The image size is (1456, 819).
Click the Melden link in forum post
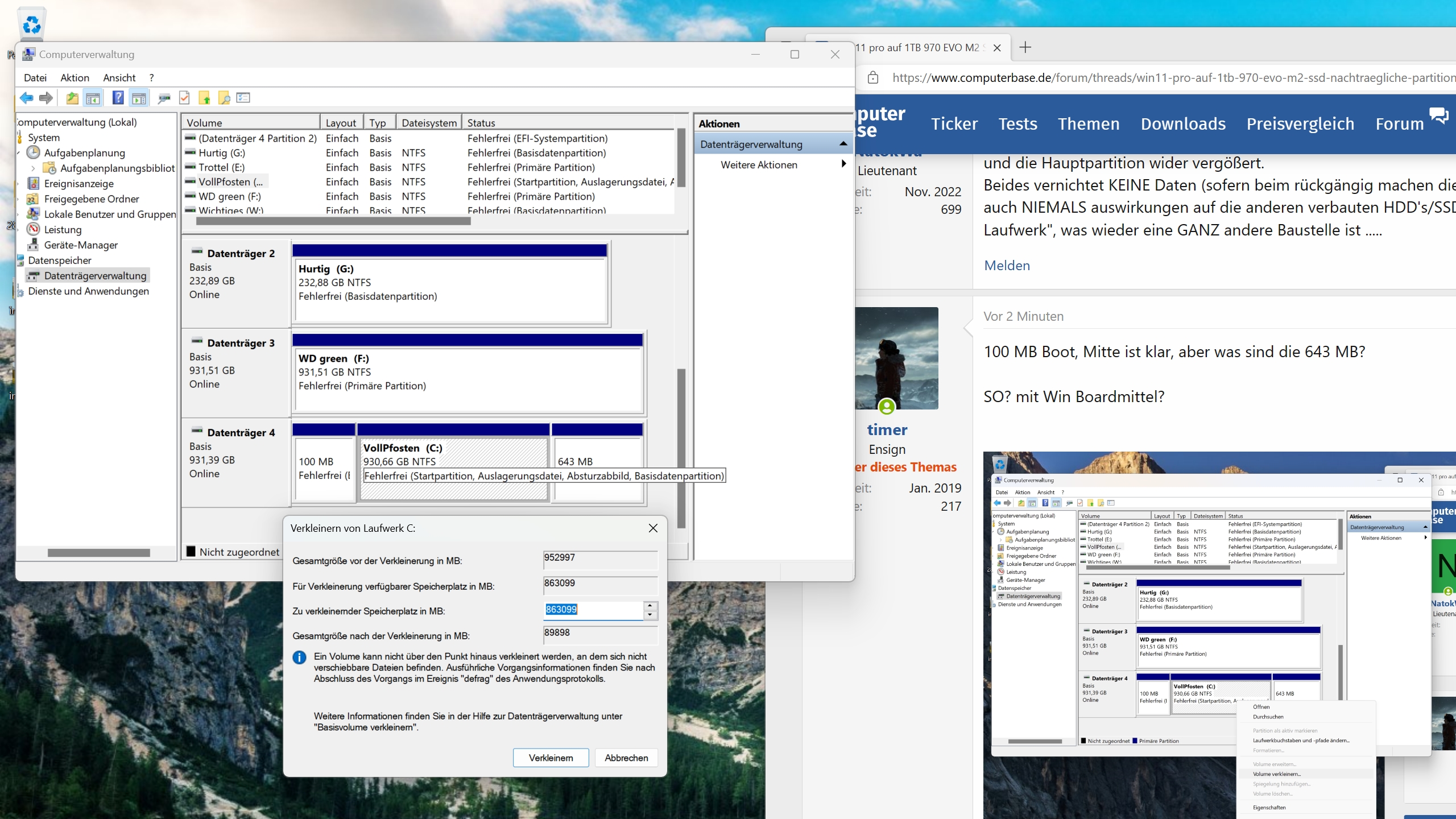click(1007, 265)
